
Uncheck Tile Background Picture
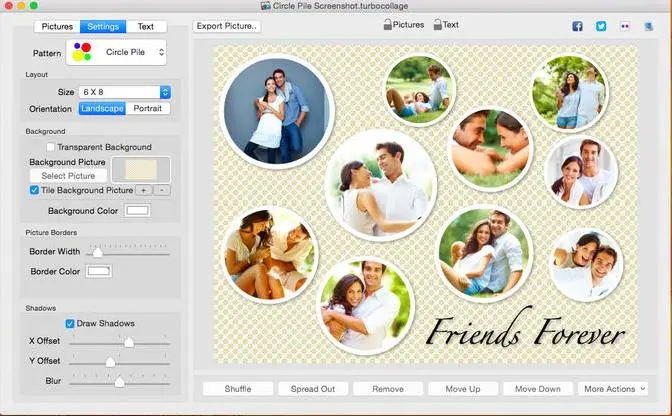coord(35,190)
